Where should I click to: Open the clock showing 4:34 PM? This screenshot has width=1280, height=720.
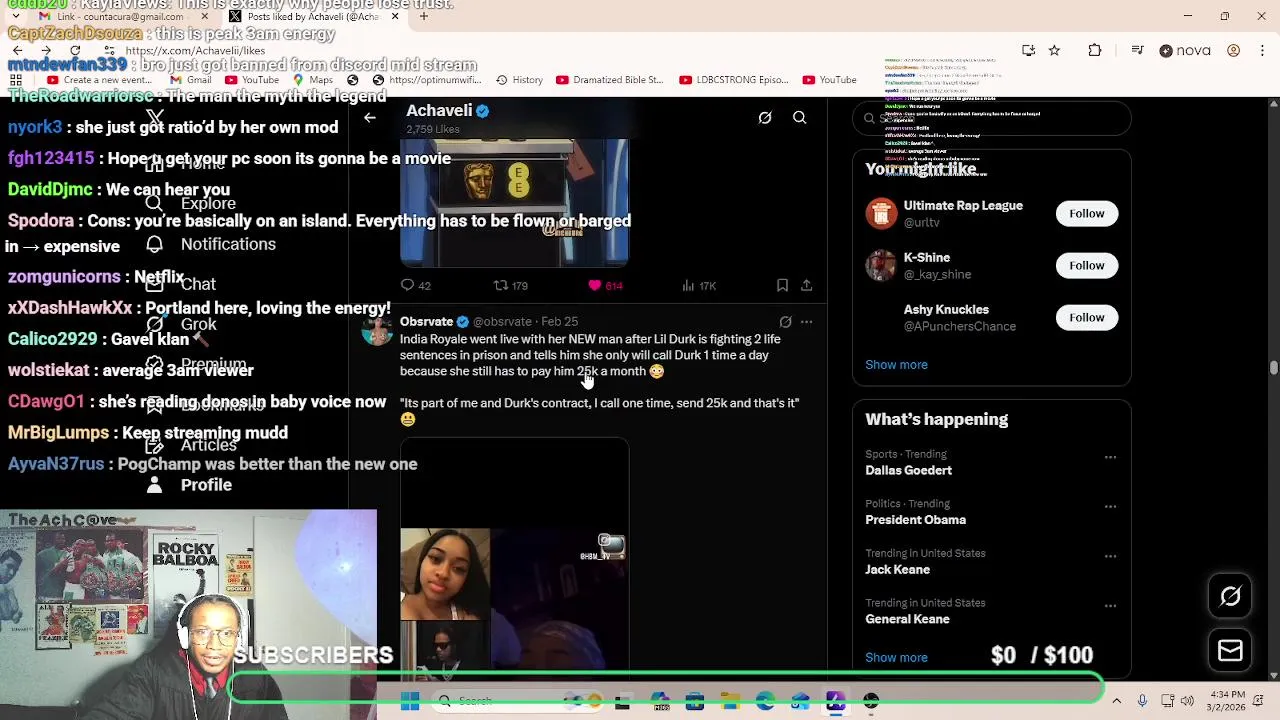coord(1226,701)
